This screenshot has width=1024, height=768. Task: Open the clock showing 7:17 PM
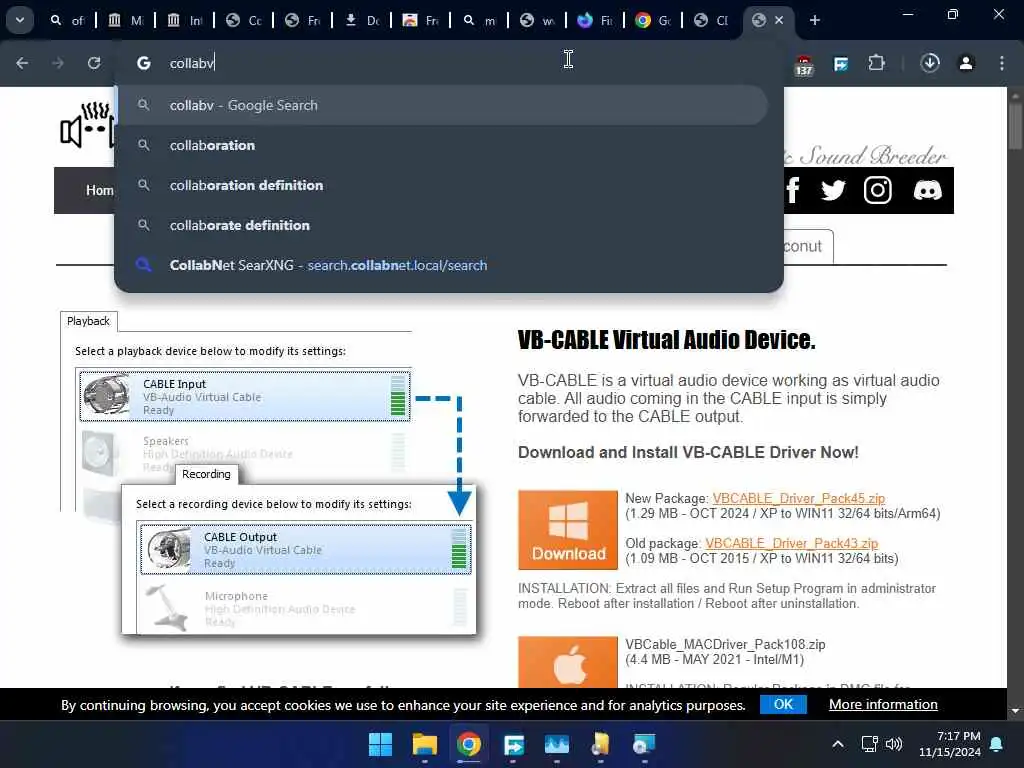coord(950,744)
